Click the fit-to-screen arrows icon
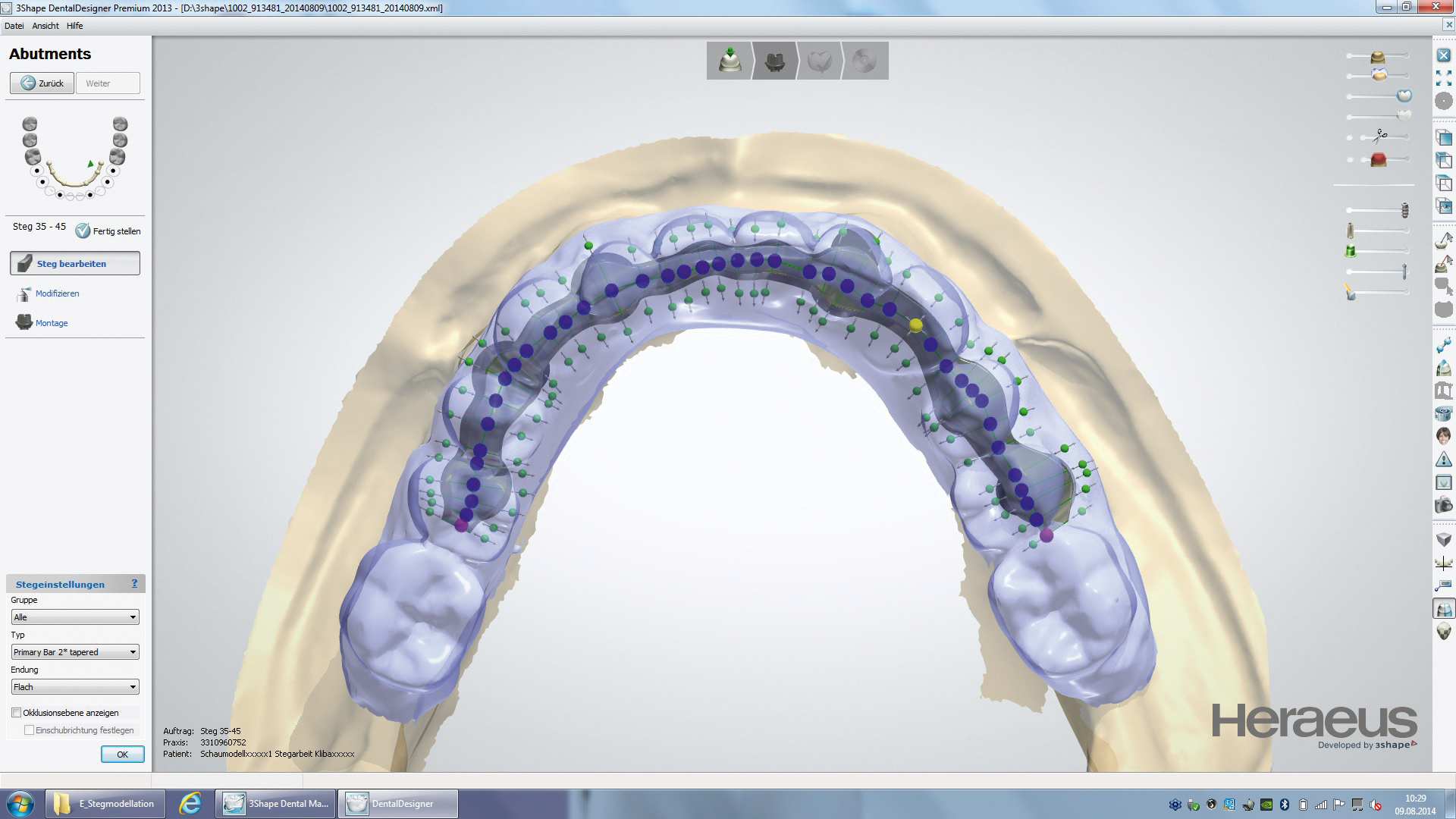The image size is (1456, 819). pyautogui.click(x=1444, y=78)
